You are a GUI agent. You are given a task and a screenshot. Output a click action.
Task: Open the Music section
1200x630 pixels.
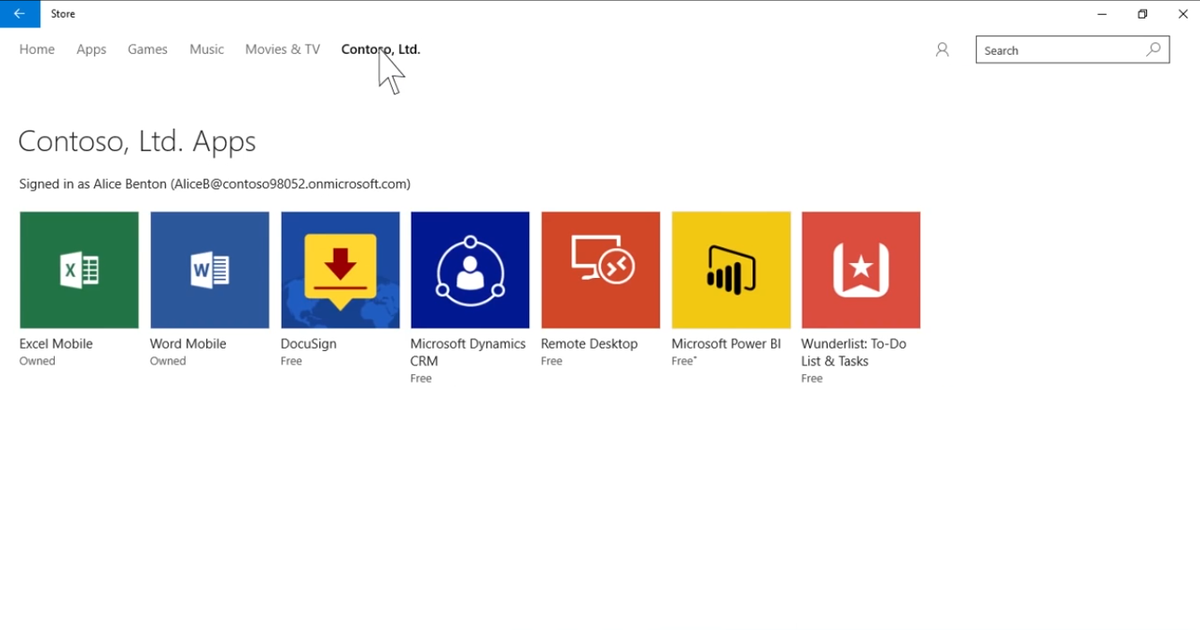pyautogui.click(x=206, y=49)
